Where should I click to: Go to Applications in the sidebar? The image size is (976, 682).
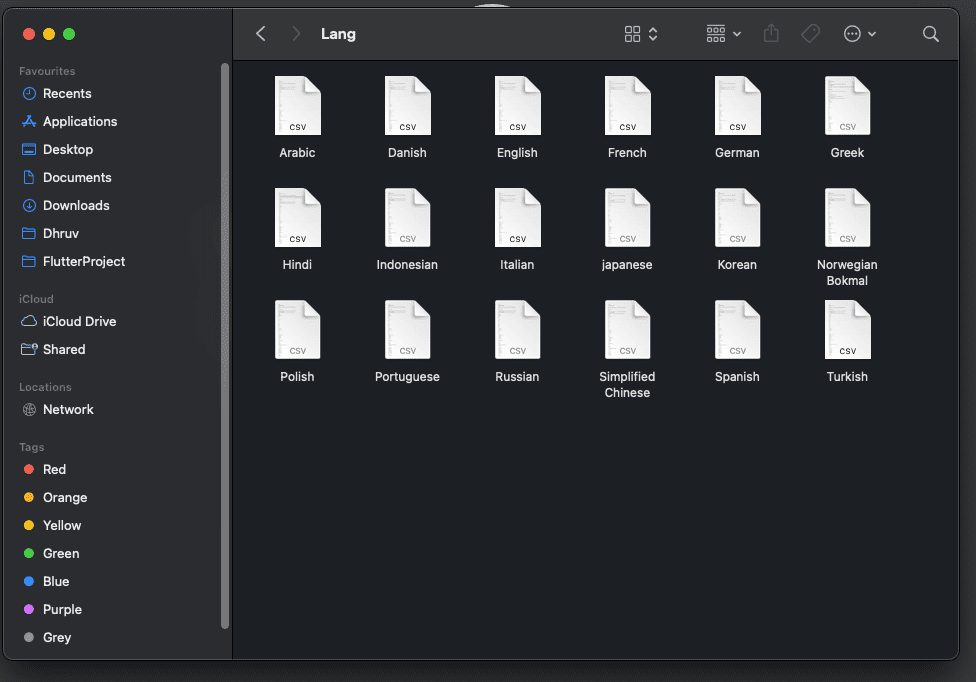point(80,121)
